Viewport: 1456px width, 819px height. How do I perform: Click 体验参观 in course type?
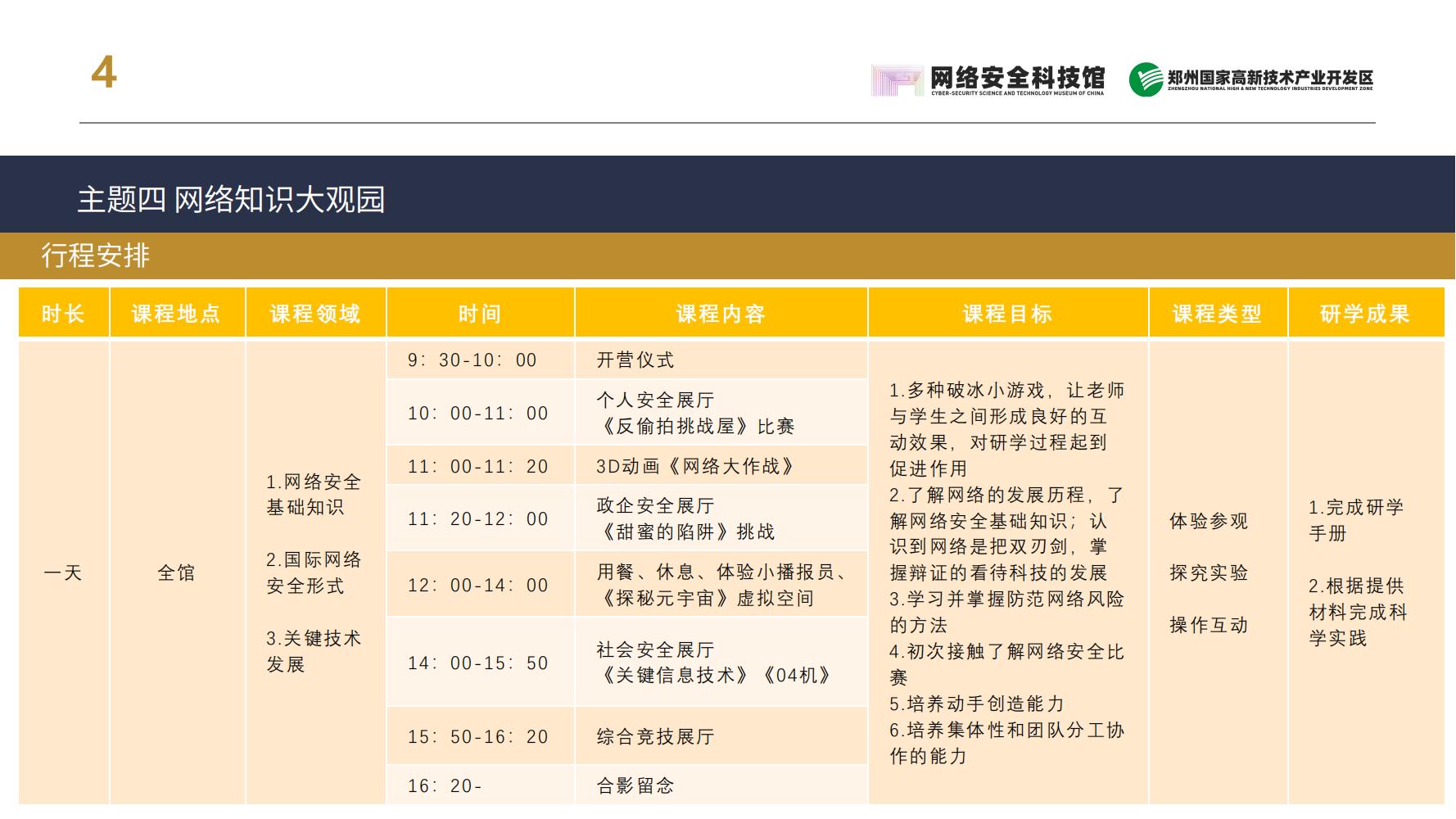point(1209,521)
